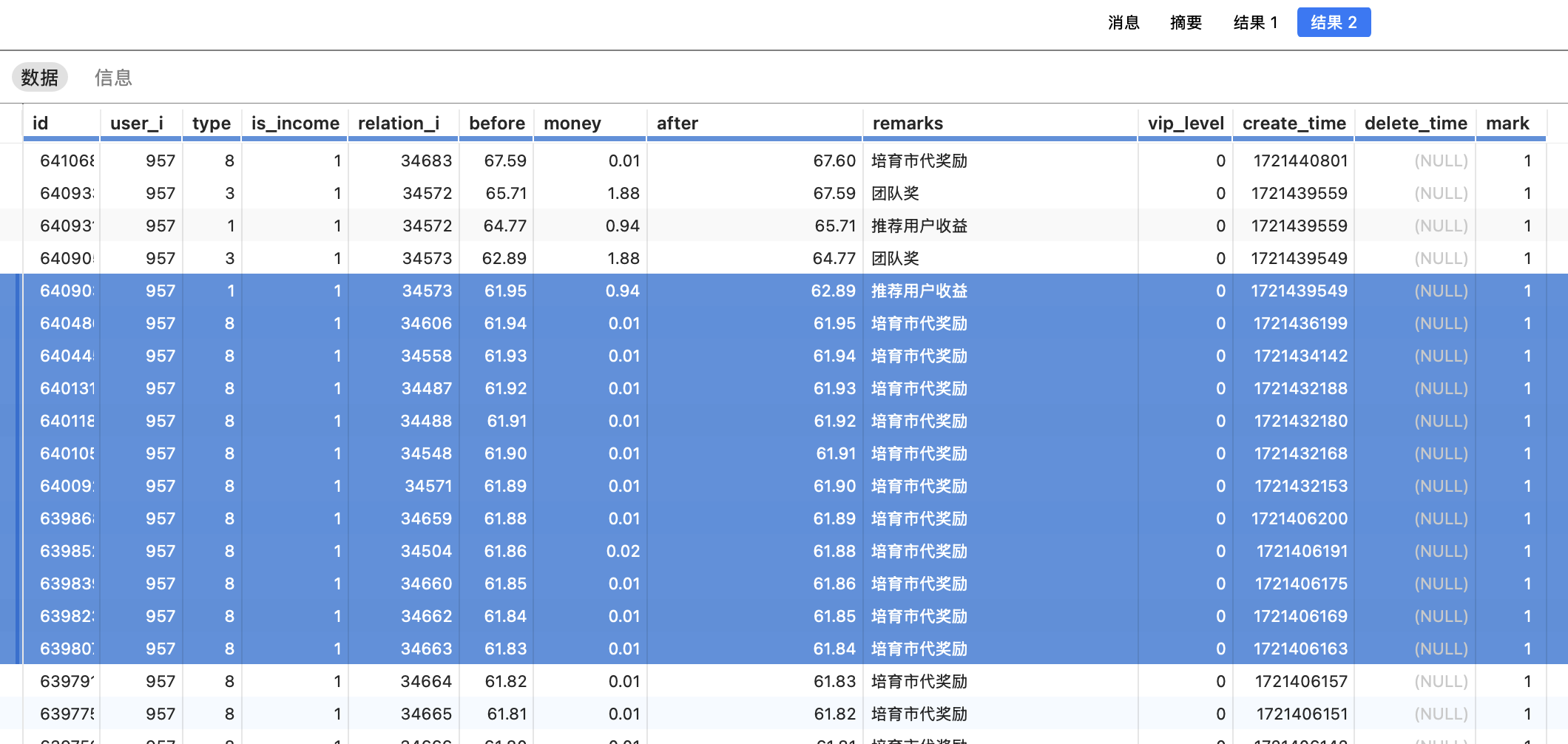Click the type column header
This screenshot has height=744, width=1568.
tap(212, 124)
